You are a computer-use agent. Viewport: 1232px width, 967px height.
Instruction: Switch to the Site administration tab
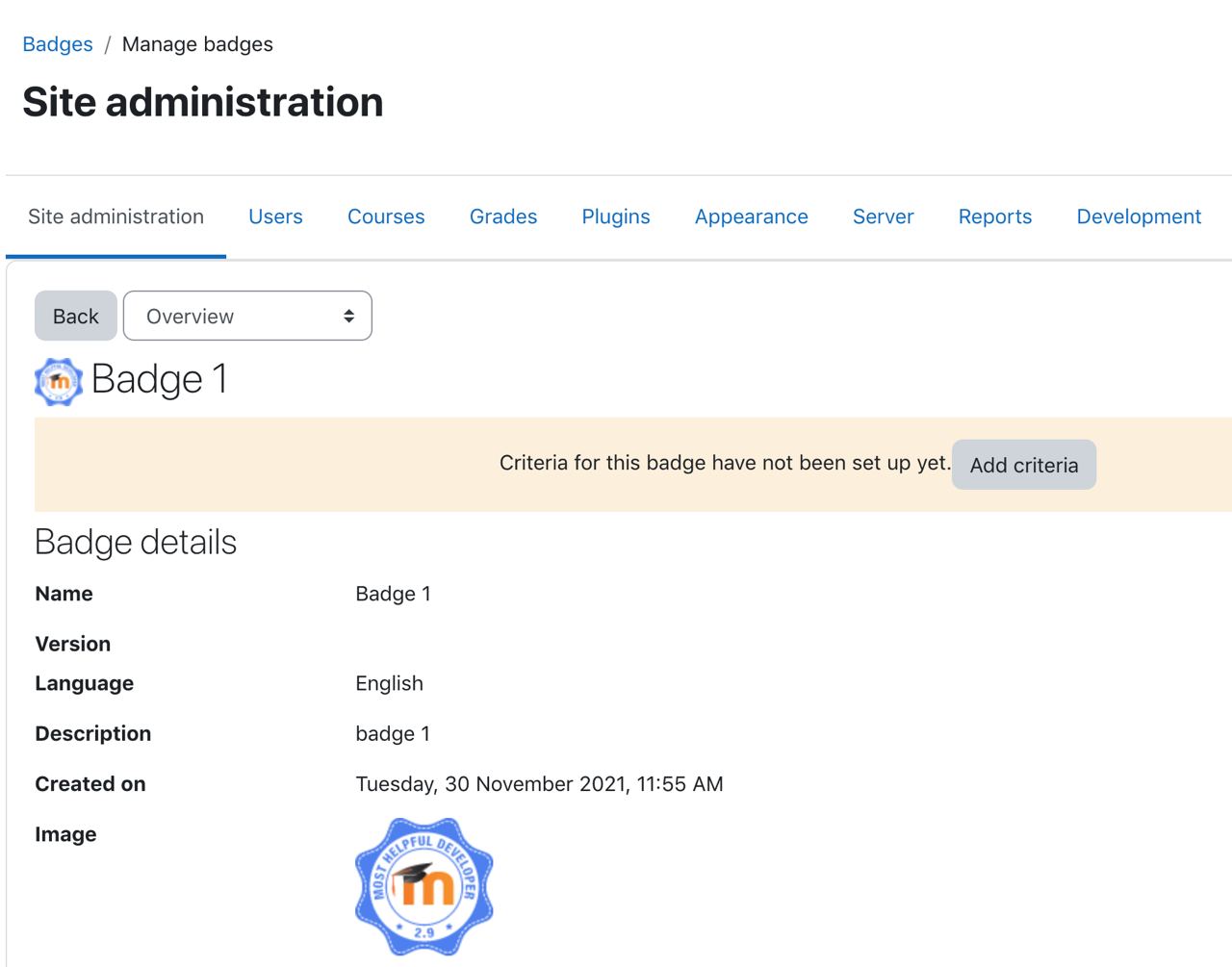coord(115,216)
